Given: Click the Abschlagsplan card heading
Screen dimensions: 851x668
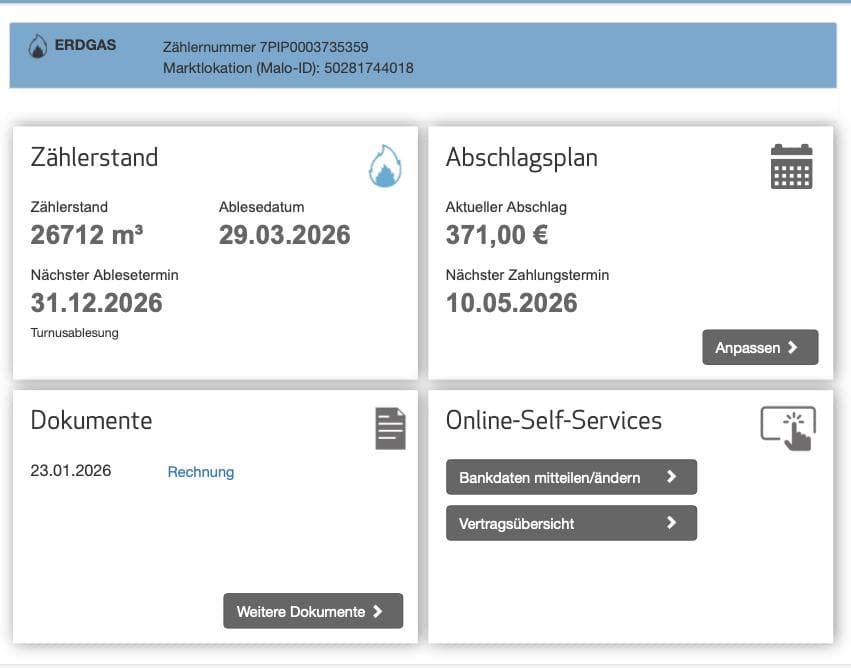Looking at the screenshot, I should point(522,158).
